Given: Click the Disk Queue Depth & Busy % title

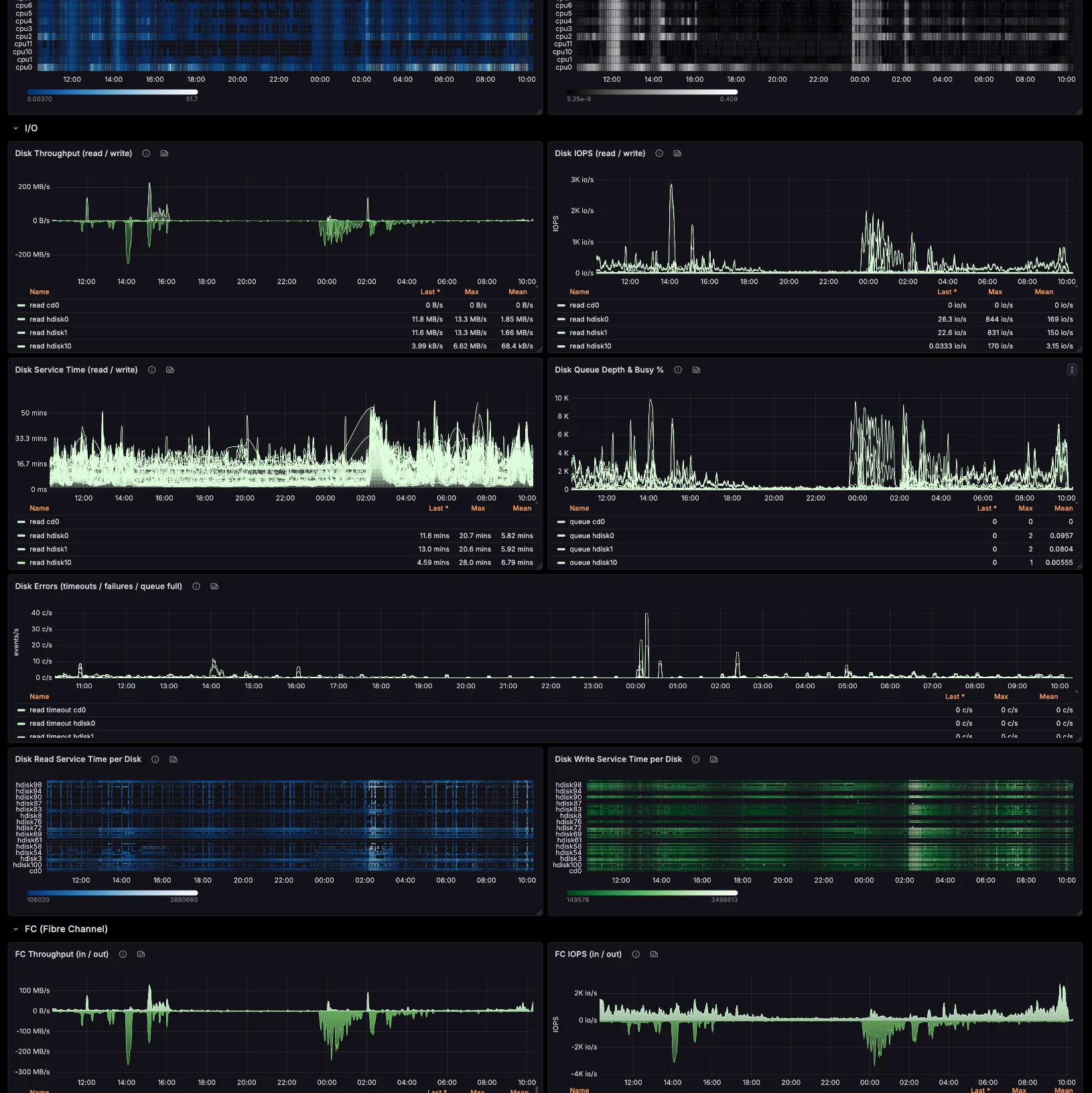Looking at the screenshot, I should [x=609, y=370].
